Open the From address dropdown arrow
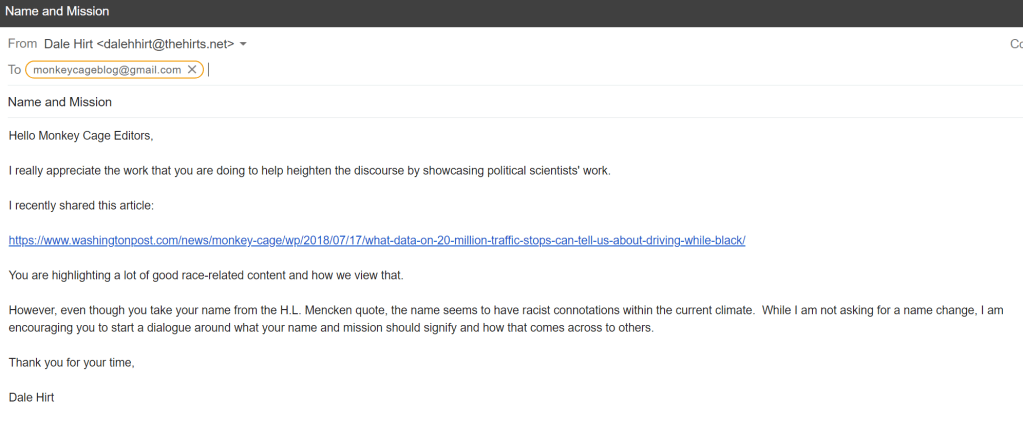1023x421 pixels. click(243, 44)
